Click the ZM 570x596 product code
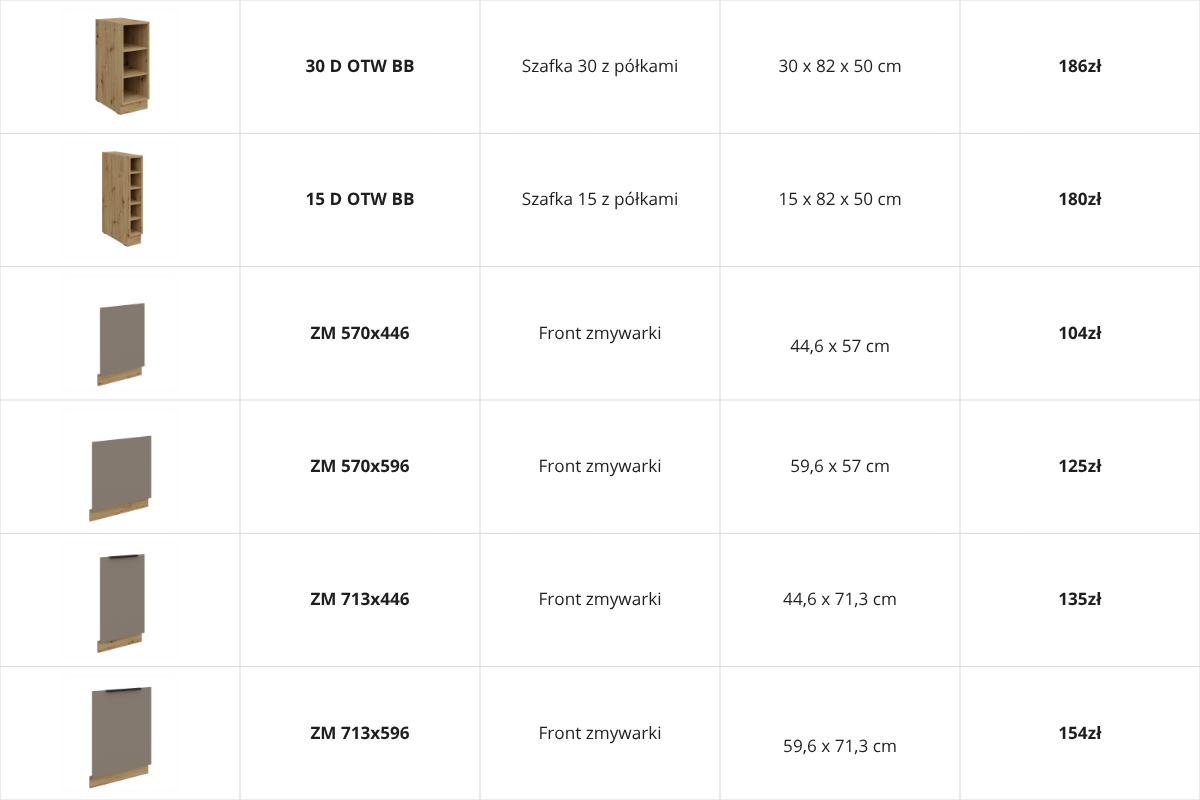 (360, 466)
